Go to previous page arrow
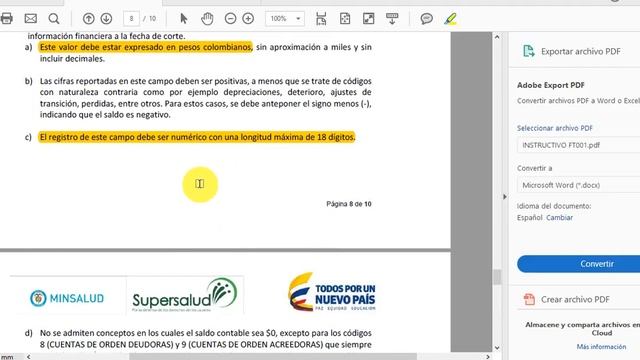Image resolution: width=640 pixels, height=360 pixels. 89,18
